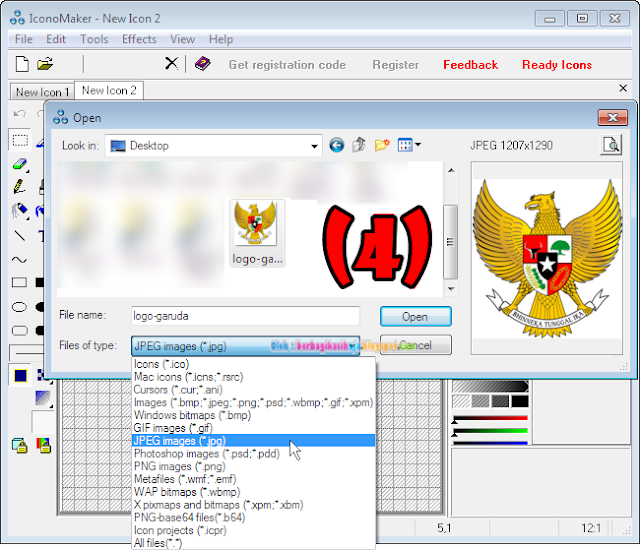Screen dimensions: 640x550
Task: Collapse the Files of type combo box
Action: click(353, 346)
